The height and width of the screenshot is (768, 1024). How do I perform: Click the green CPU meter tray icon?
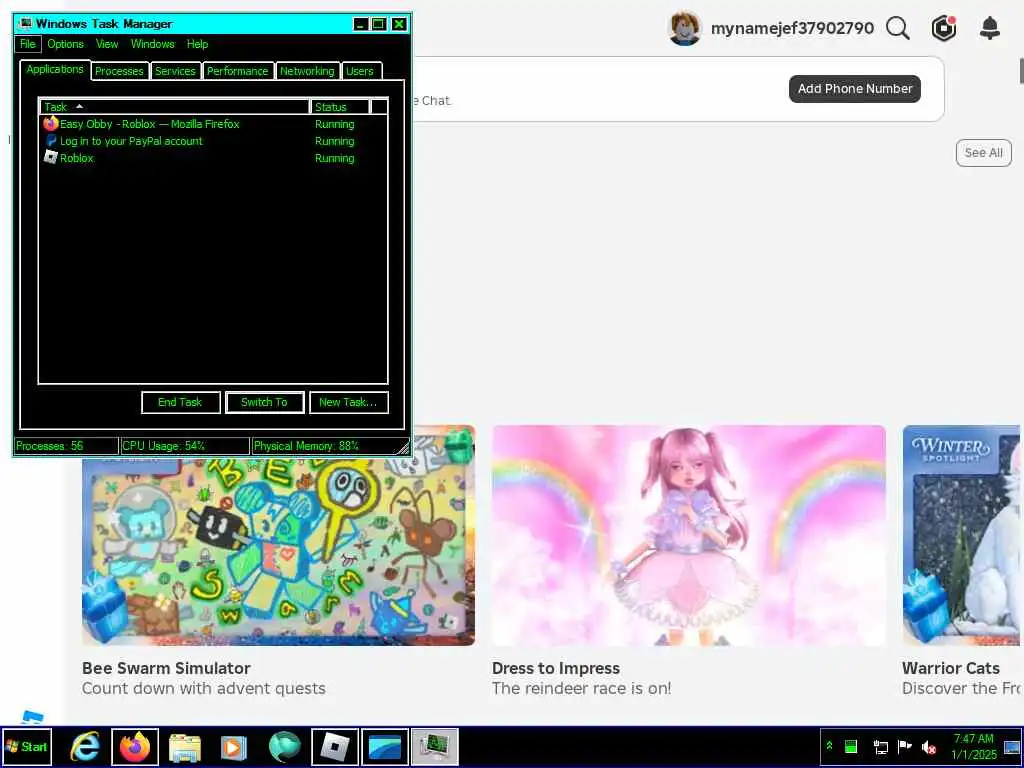coord(850,746)
